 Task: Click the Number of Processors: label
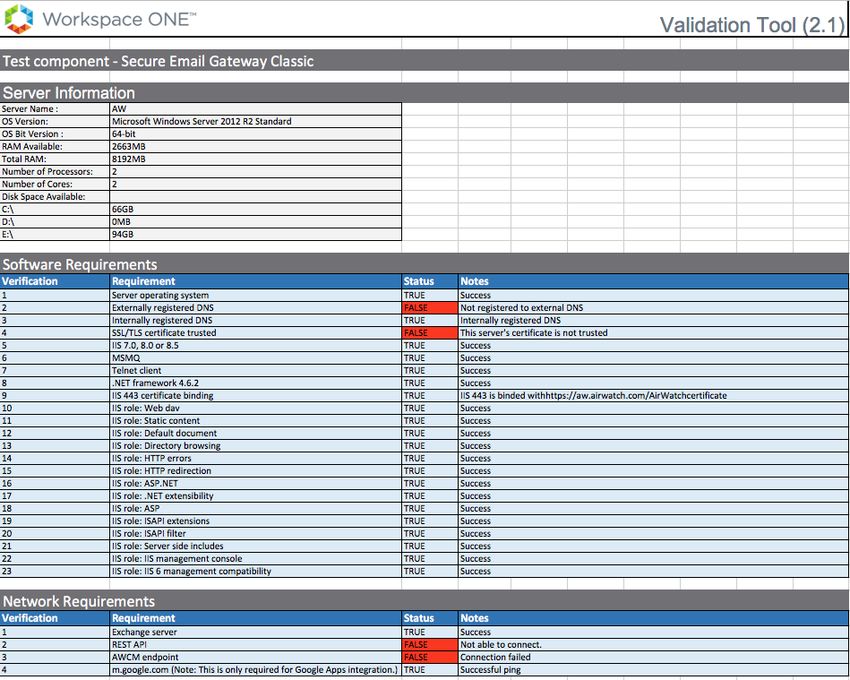(55, 171)
